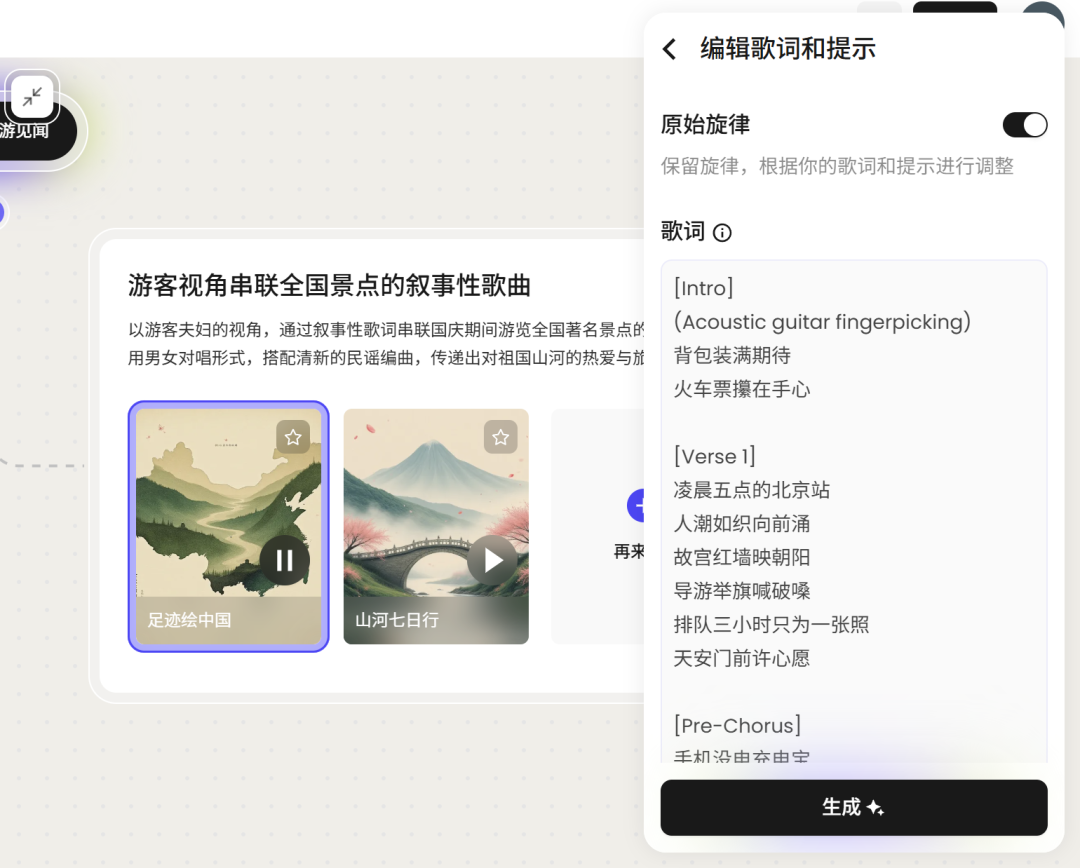Viewport: 1080px width, 868px height.
Task: Click the song title 游客视角串联全国景点的叙事性歌曲
Action: point(329,285)
